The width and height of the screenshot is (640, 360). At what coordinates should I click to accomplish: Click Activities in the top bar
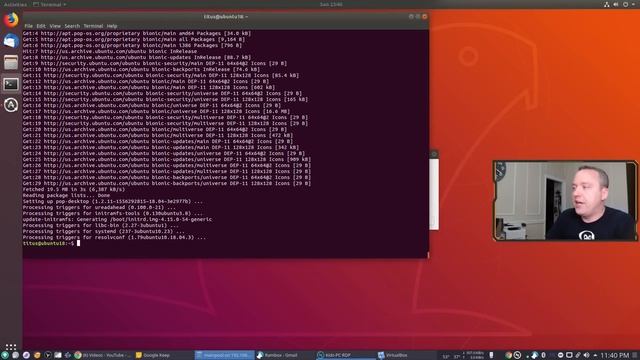[15, 4]
